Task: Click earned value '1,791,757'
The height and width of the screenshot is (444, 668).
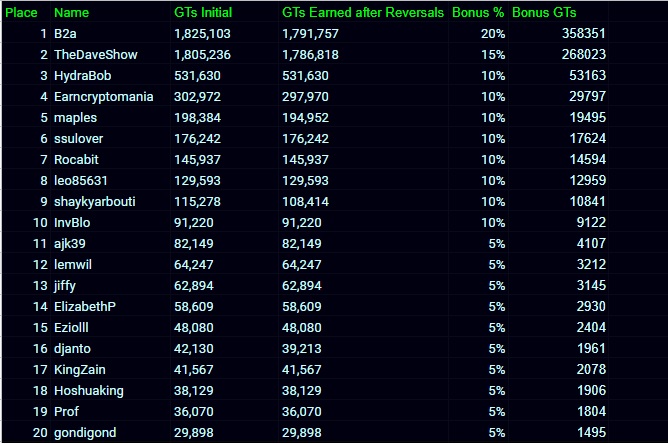Action: pyautogui.click(x=310, y=34)
